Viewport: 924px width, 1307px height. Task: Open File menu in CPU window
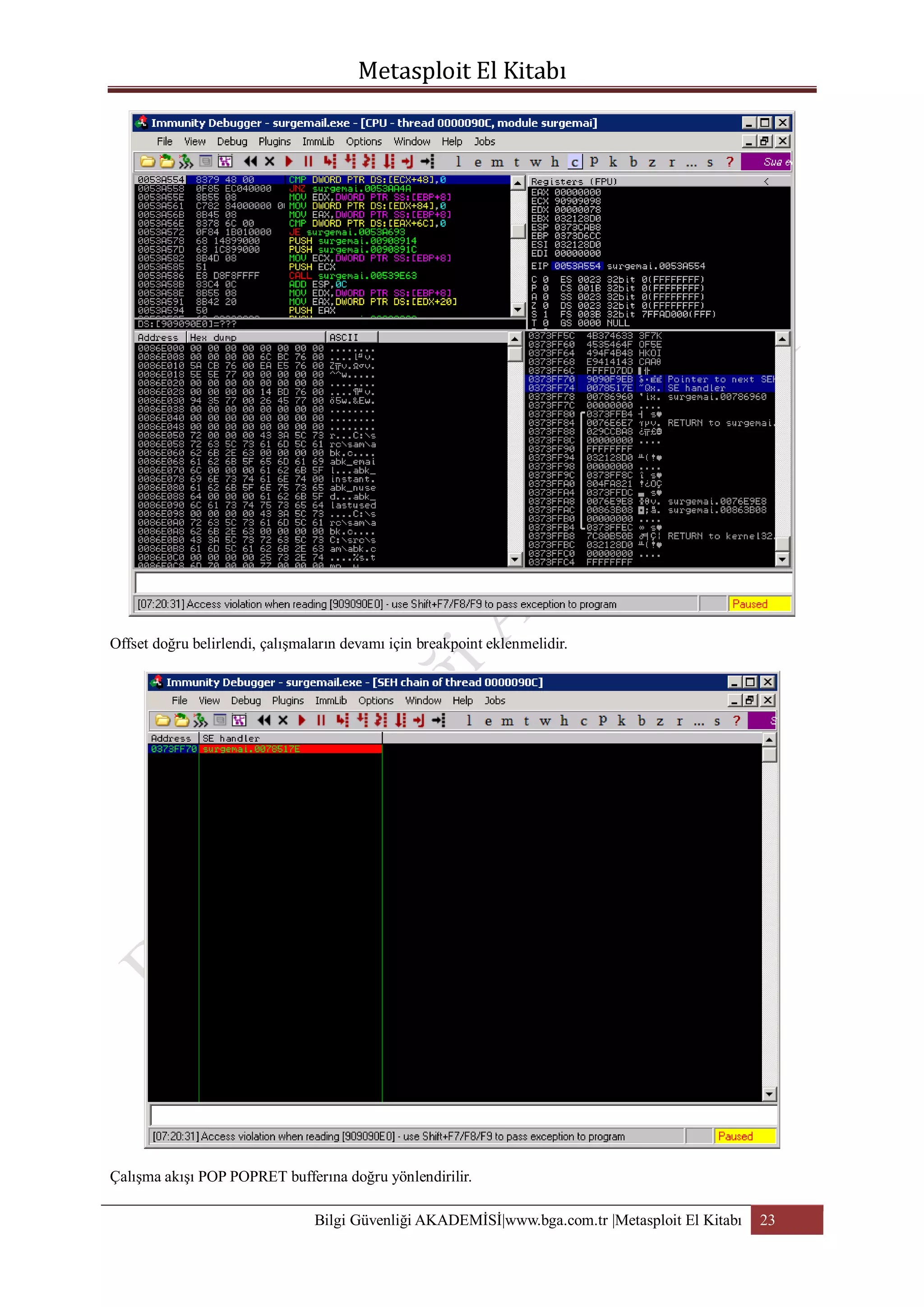(x=165, y=141)
